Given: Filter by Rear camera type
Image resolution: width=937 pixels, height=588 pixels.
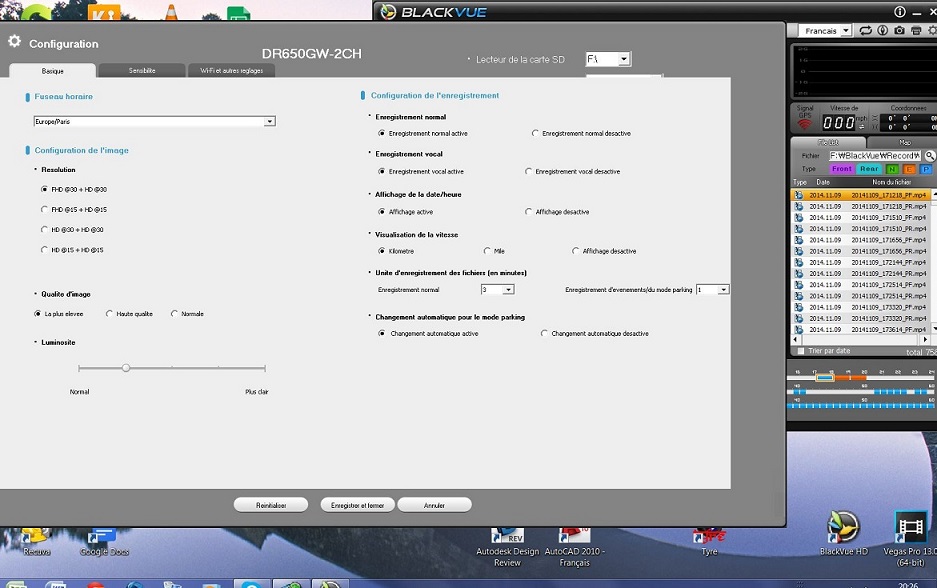Looking at the screenshot, I should (869, 169).
